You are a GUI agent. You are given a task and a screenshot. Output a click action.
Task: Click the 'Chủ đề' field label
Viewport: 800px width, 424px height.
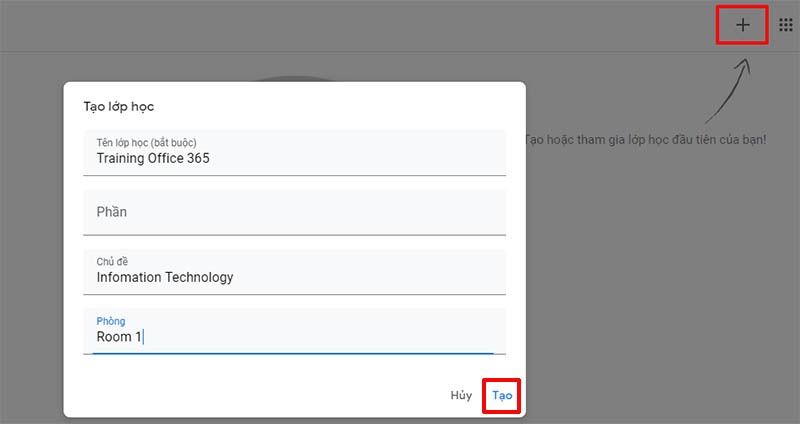(112, 261)
